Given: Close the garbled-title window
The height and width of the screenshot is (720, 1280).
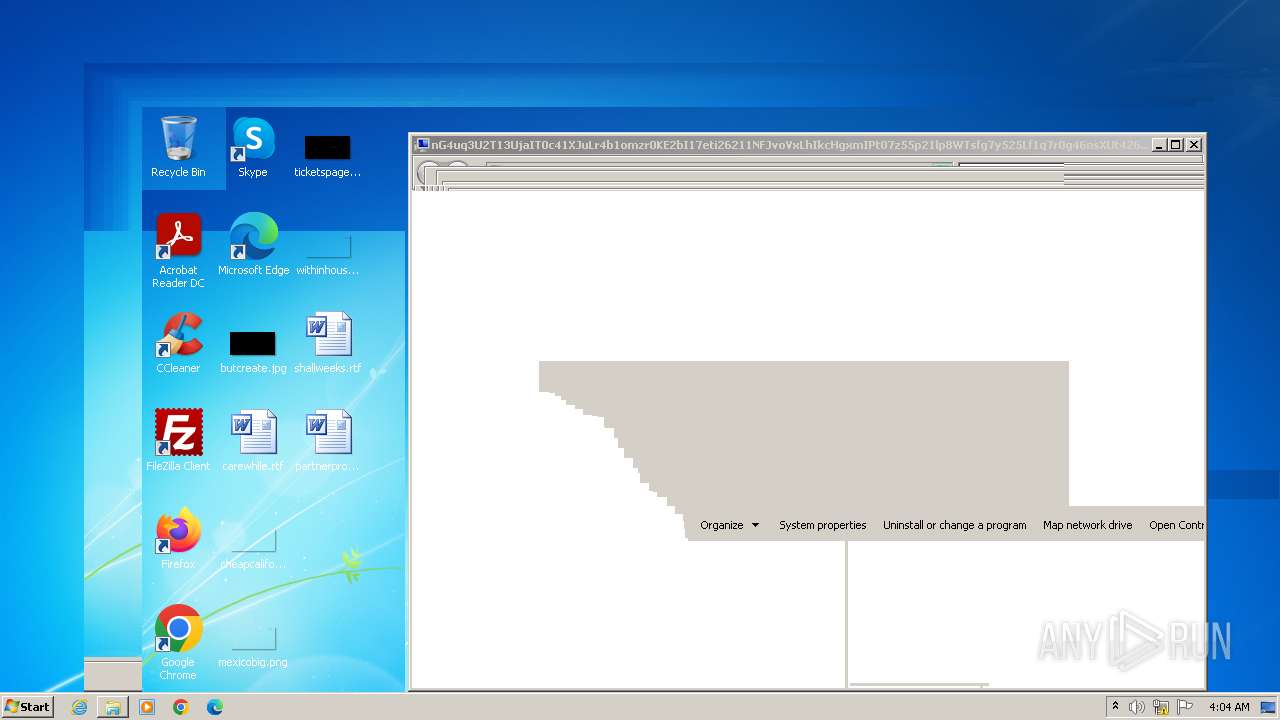Looking at the screenshot, I should pos(1193,145).
